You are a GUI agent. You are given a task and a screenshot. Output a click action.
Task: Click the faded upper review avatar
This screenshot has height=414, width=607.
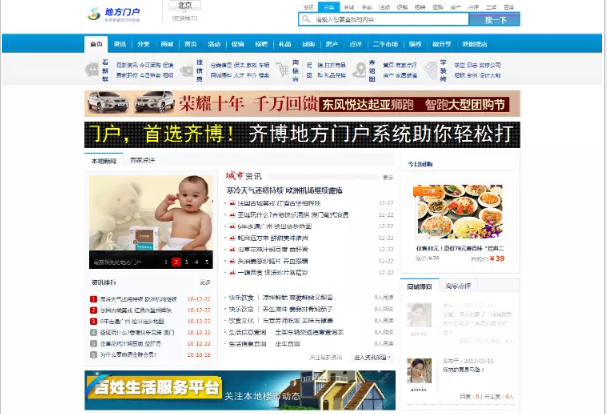coord(419,316)
